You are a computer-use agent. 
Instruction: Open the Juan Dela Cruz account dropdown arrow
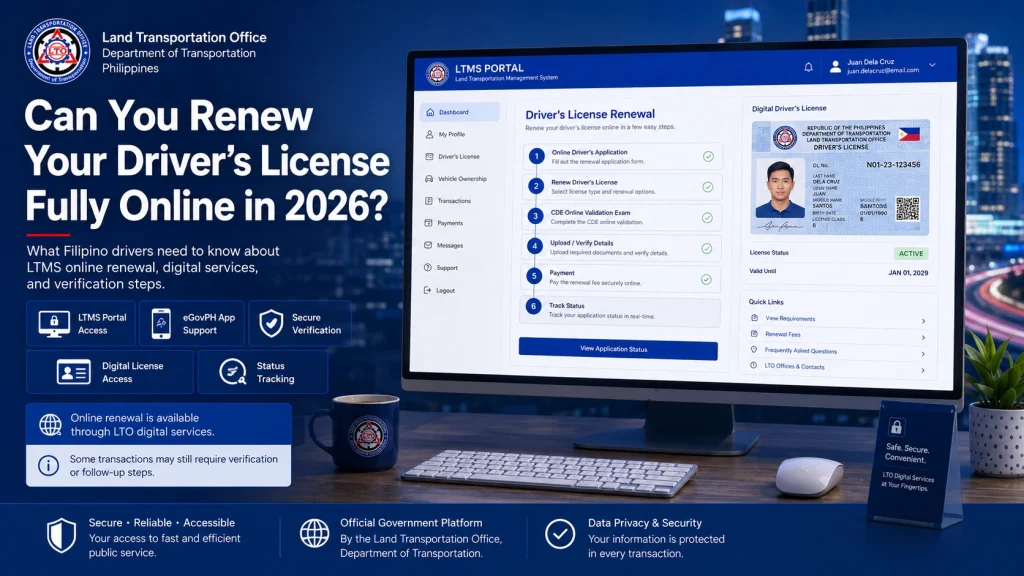[933, 65]
